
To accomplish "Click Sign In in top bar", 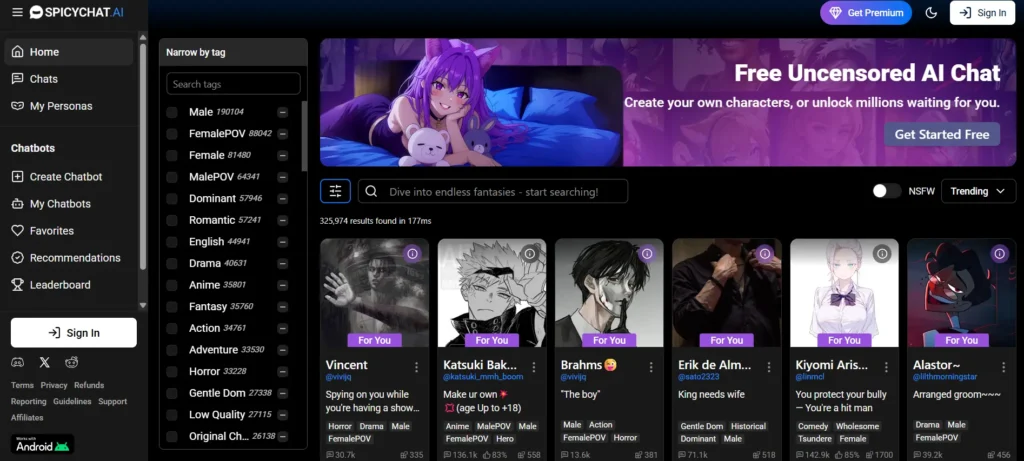I will 982,12.
